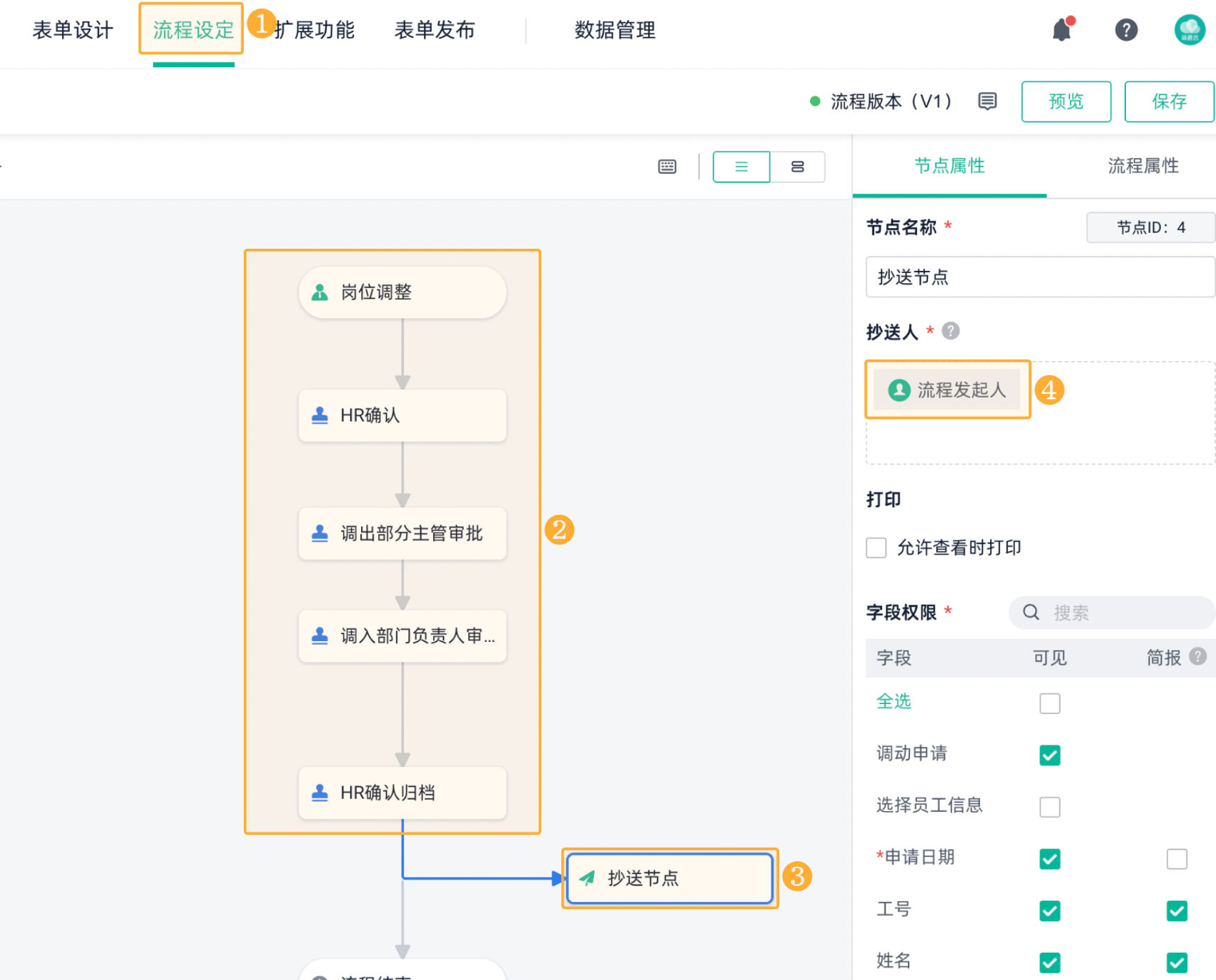
Task: Click the person icon on 岗位调整 node
Action: (320, 292)
